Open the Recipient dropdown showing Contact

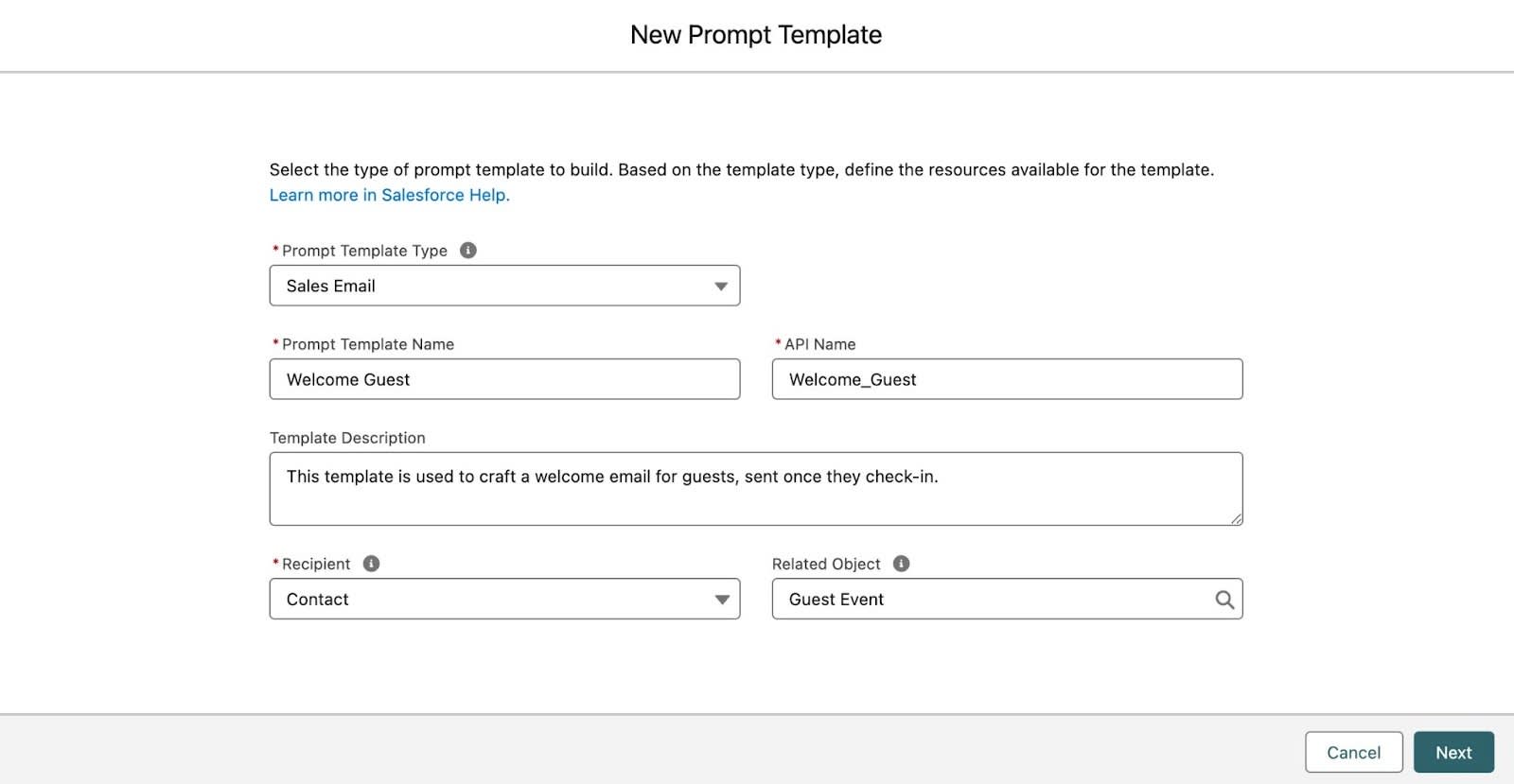click(504, 599)
